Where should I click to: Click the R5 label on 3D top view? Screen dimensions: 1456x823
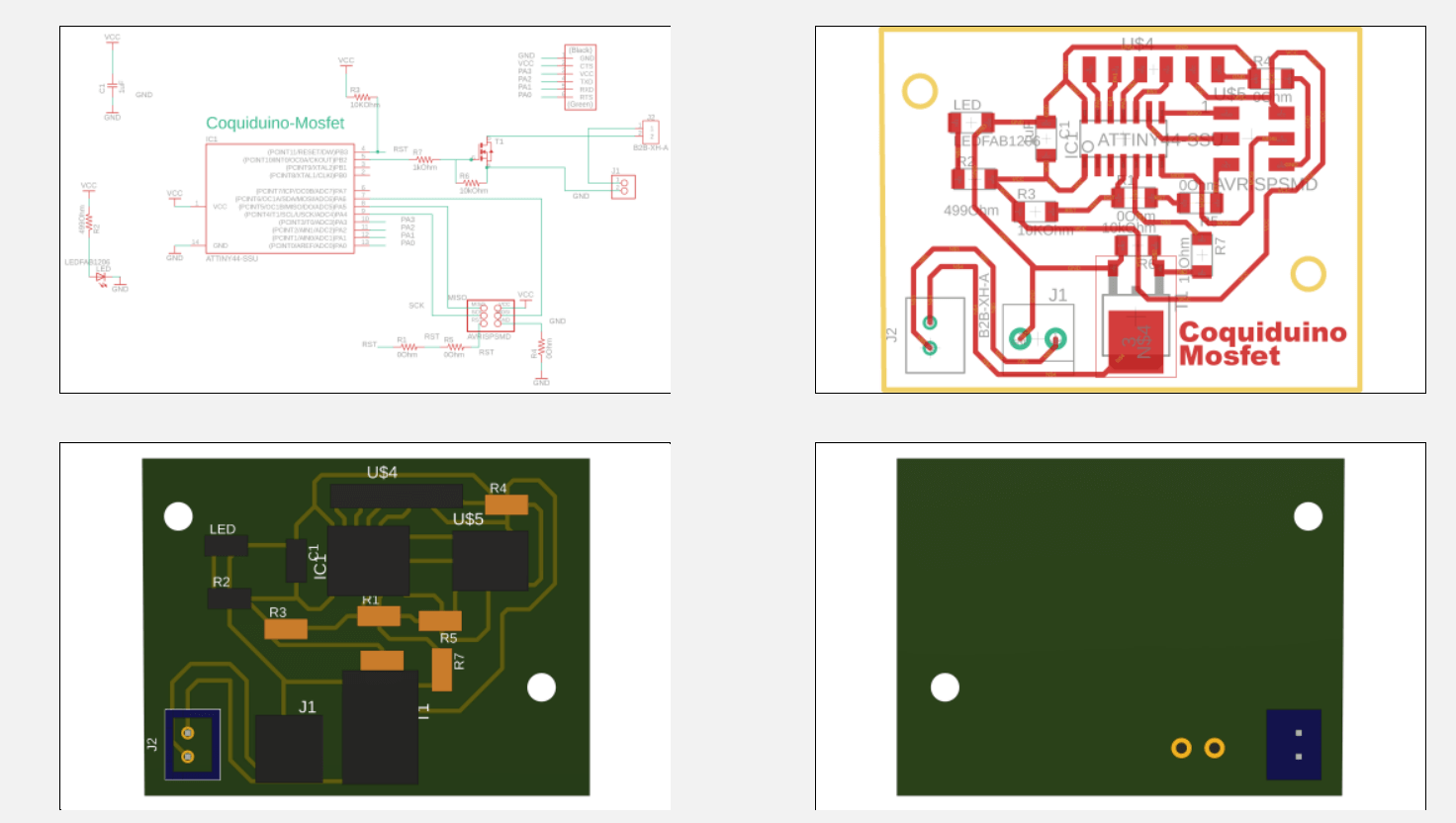pos(448,639)
